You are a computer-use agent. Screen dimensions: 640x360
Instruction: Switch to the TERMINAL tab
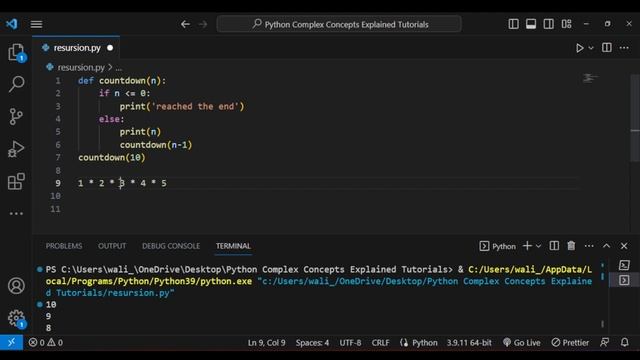pos(233,246)
